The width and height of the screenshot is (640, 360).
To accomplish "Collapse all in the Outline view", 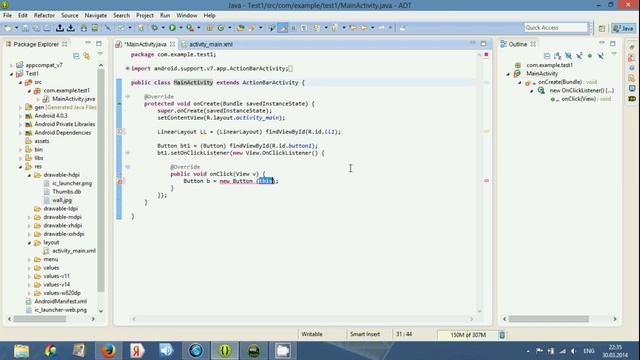I will [x=547, y=56].
